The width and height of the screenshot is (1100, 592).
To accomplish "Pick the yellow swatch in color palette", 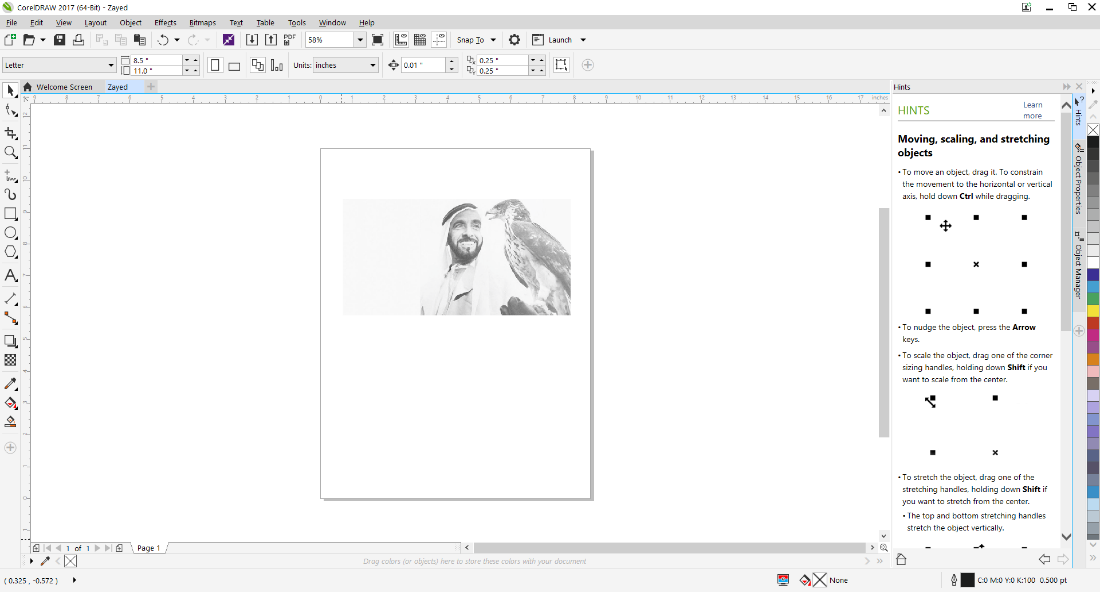I will pos(1093,311).
